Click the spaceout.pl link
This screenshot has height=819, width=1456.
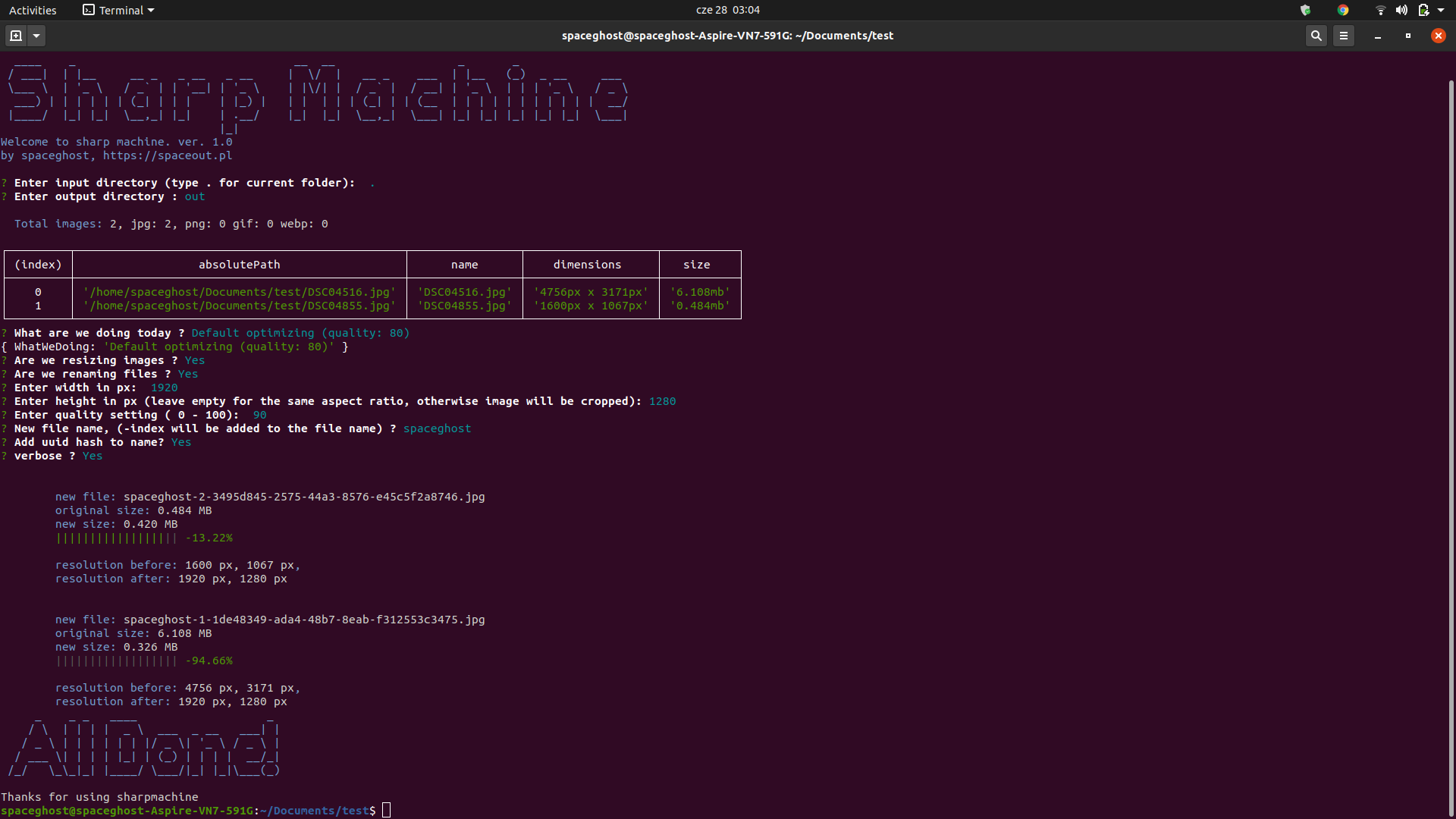(x=168, y=155)
